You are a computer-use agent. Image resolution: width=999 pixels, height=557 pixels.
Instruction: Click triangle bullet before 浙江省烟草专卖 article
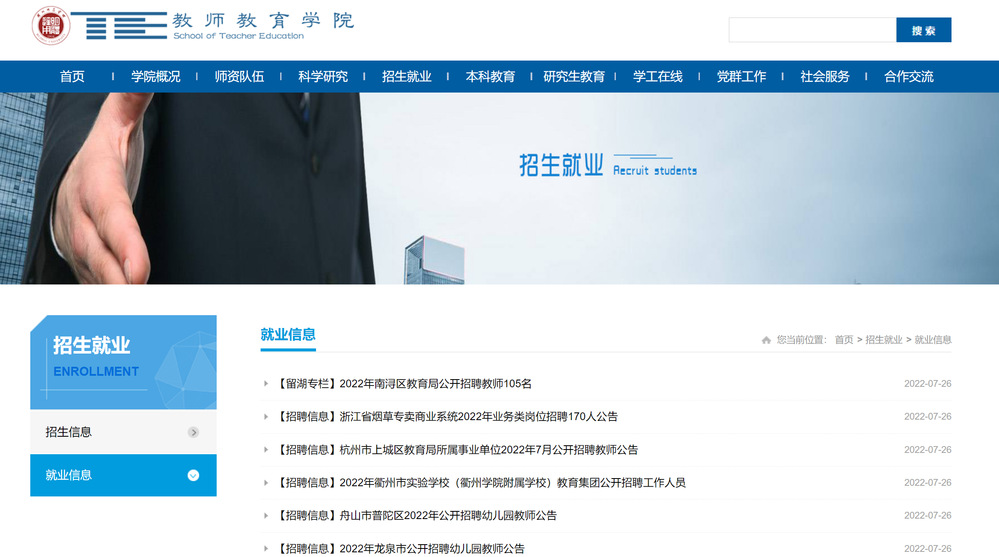coord(266,416)
